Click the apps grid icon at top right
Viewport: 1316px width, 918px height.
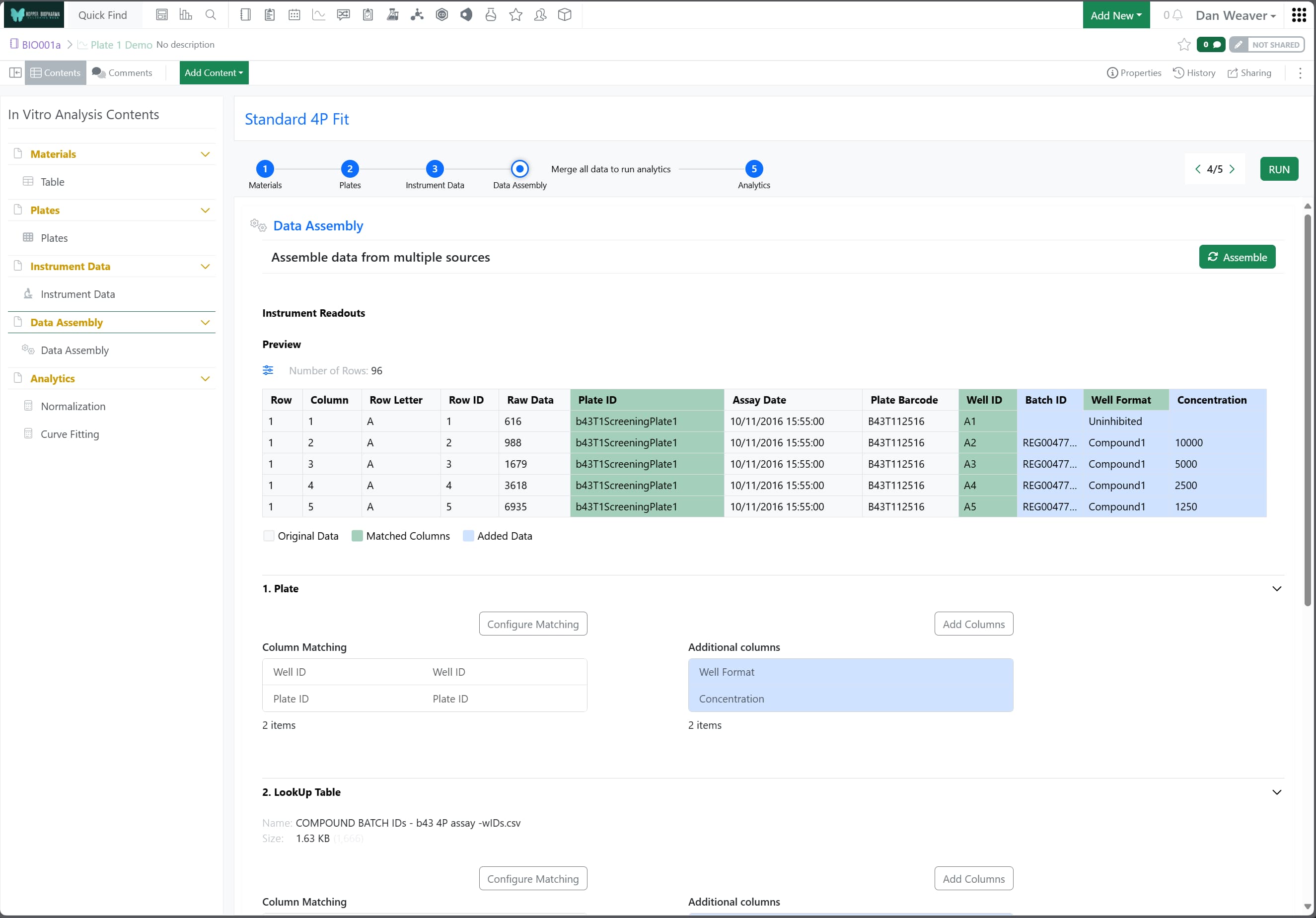click(1299, 15)
